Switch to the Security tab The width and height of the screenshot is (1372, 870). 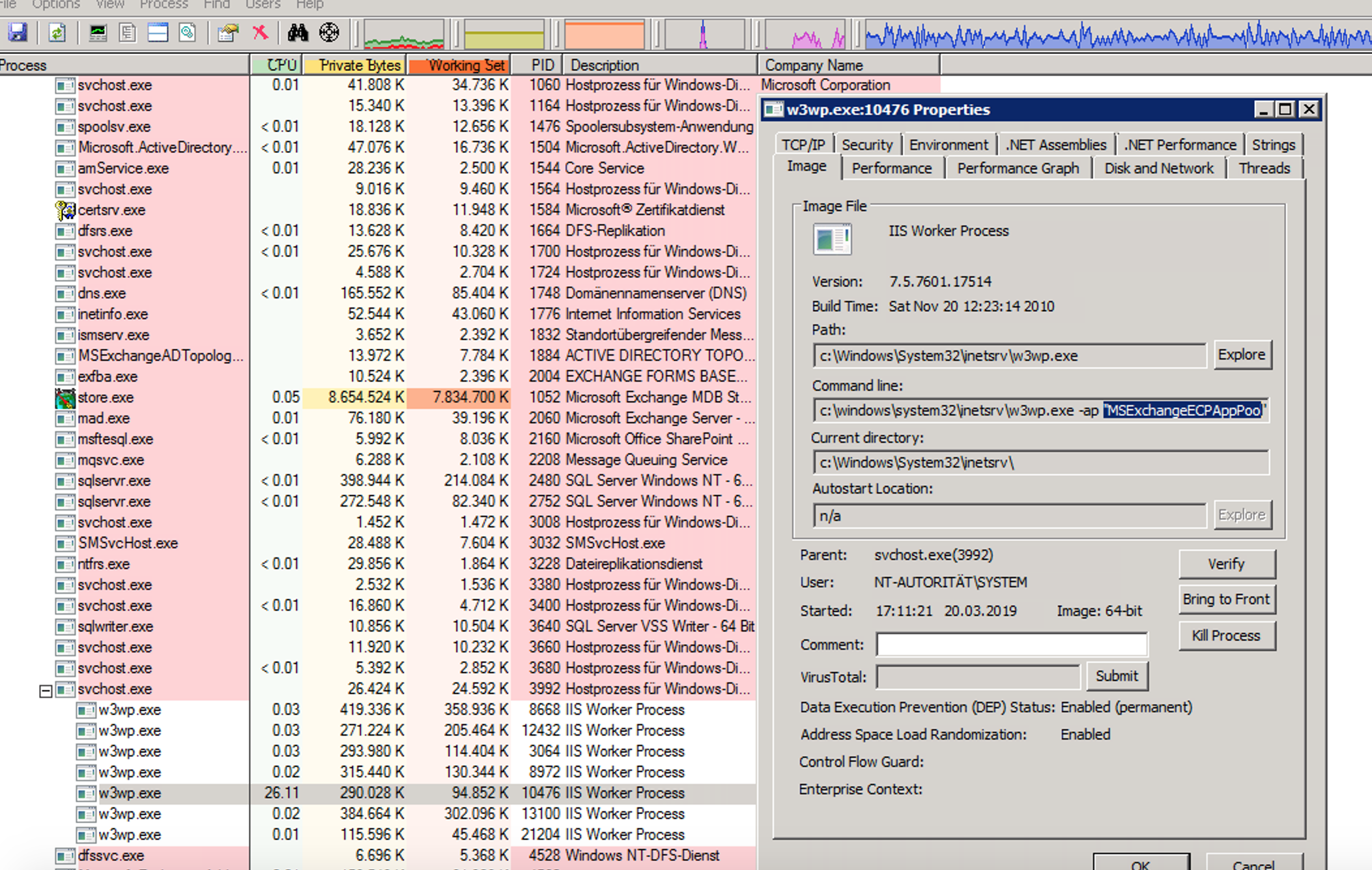[x=866, y=145]
